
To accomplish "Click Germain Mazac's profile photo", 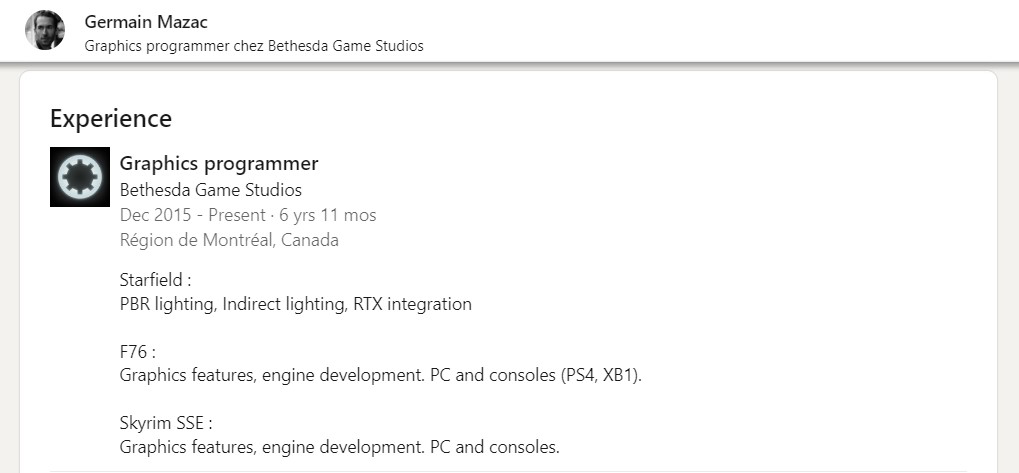I will 45,30.
